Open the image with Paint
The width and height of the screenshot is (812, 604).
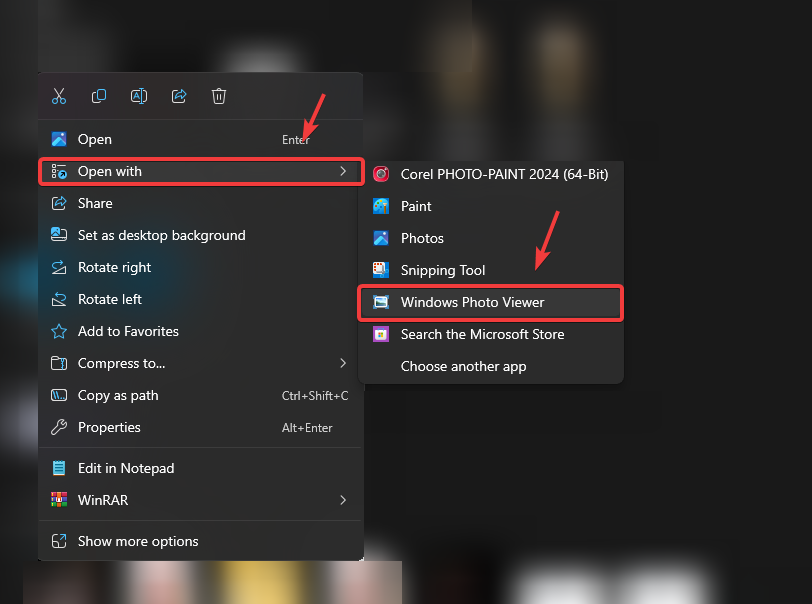(490, 206)
